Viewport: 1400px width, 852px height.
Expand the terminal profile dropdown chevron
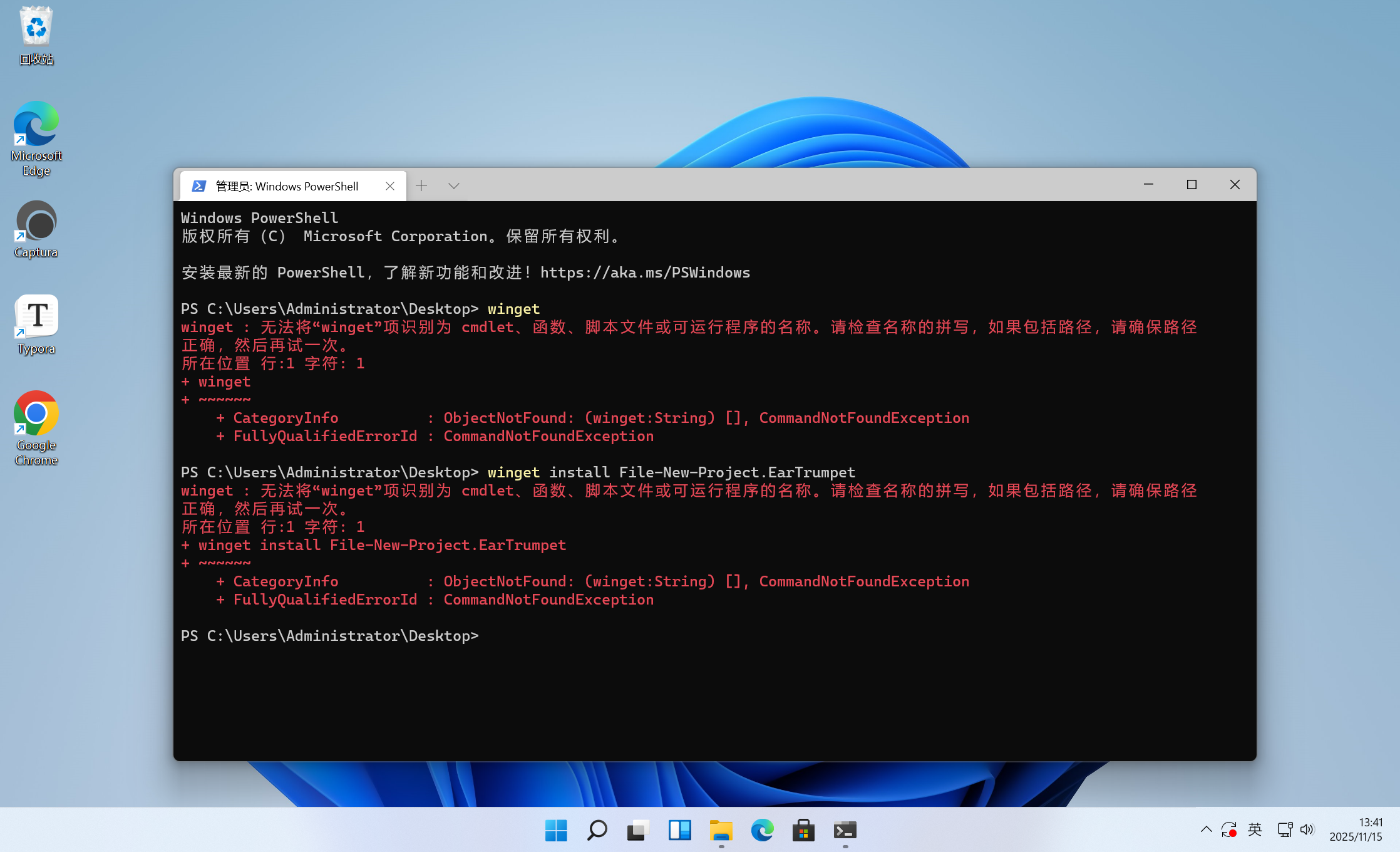tap(454, 185)
